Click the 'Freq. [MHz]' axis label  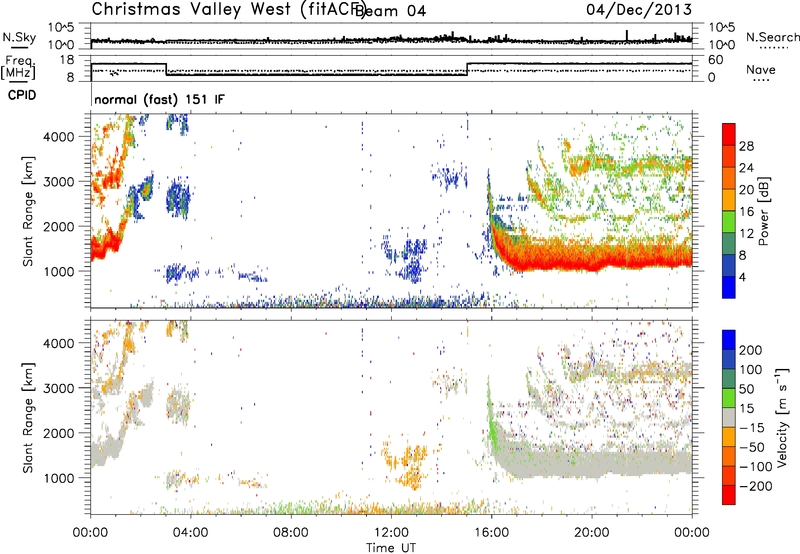tap(18, 67)
